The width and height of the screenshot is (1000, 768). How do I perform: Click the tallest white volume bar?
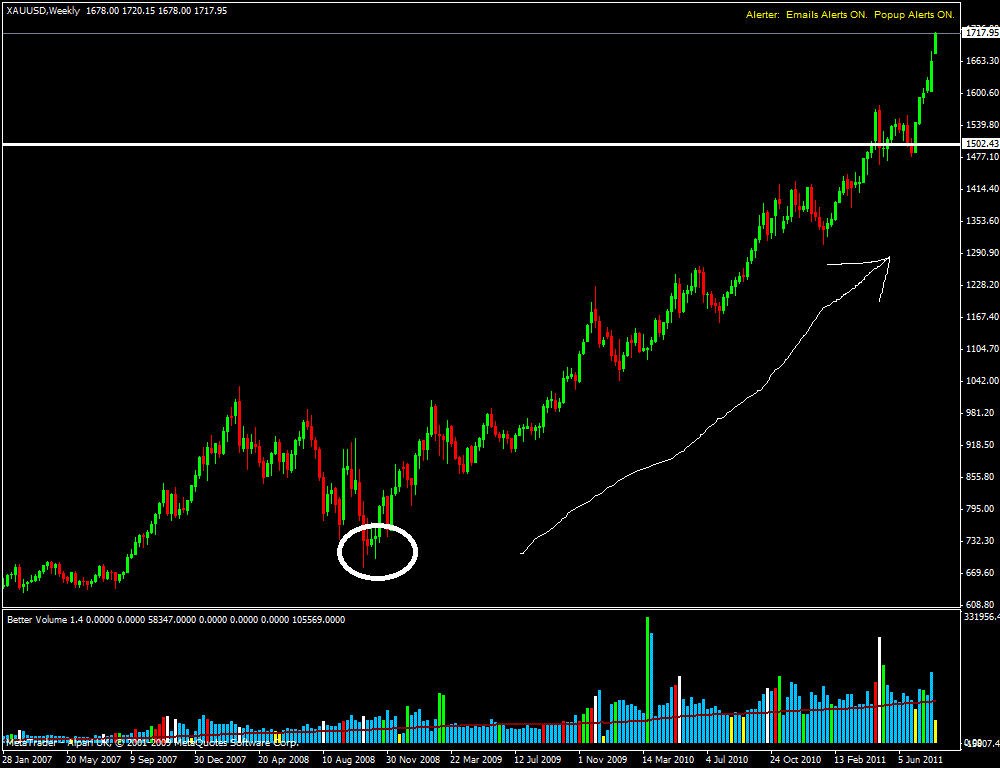pyautogui.click(x=879, y=690)
